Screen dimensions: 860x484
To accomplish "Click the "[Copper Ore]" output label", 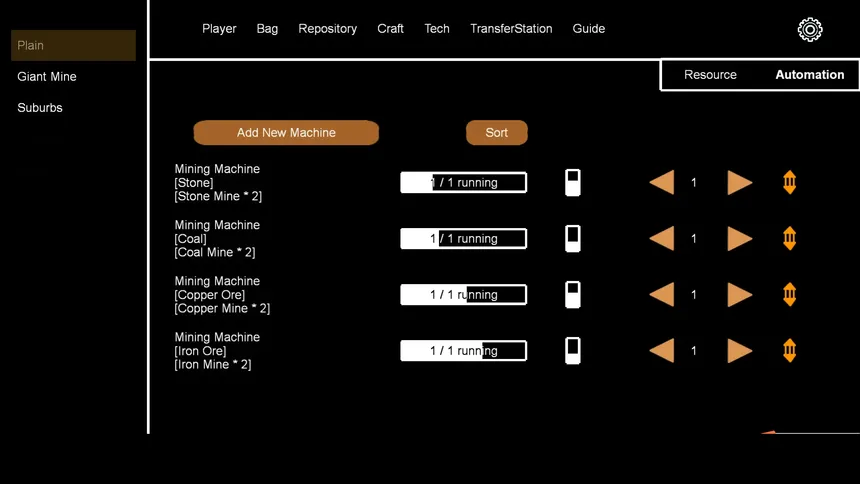I will (210, 295).
